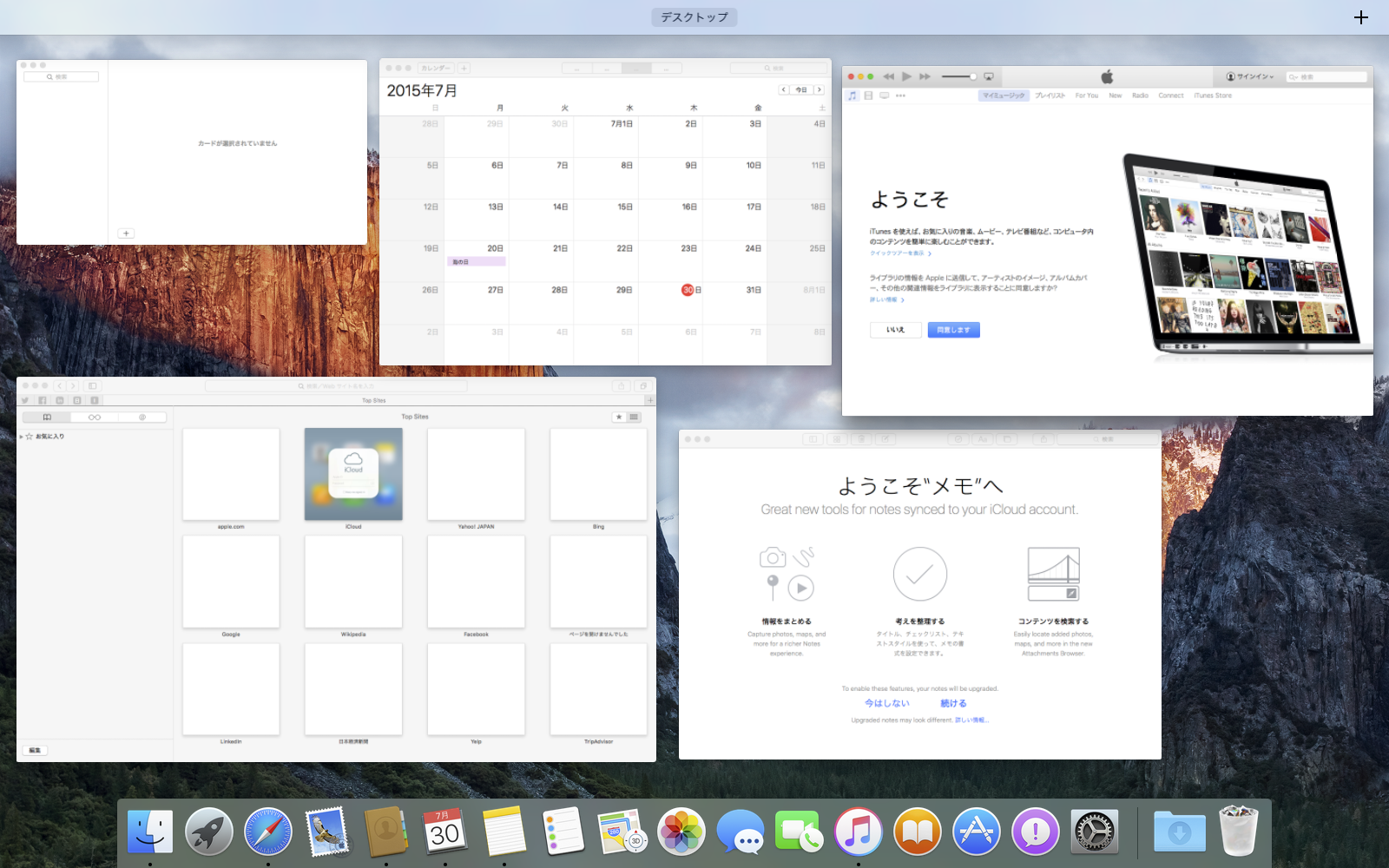Click 今はしない link in Notes welcome
The image size is (1389, 868).
[887, 703]
